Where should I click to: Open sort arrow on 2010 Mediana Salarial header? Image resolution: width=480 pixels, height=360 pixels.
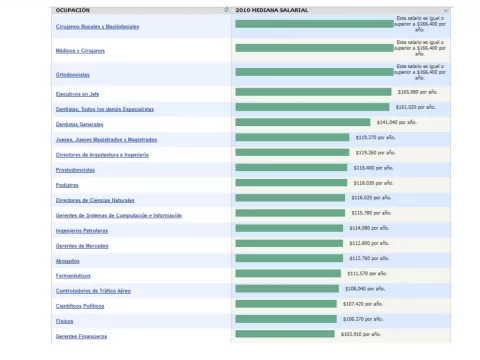(446, 11)
